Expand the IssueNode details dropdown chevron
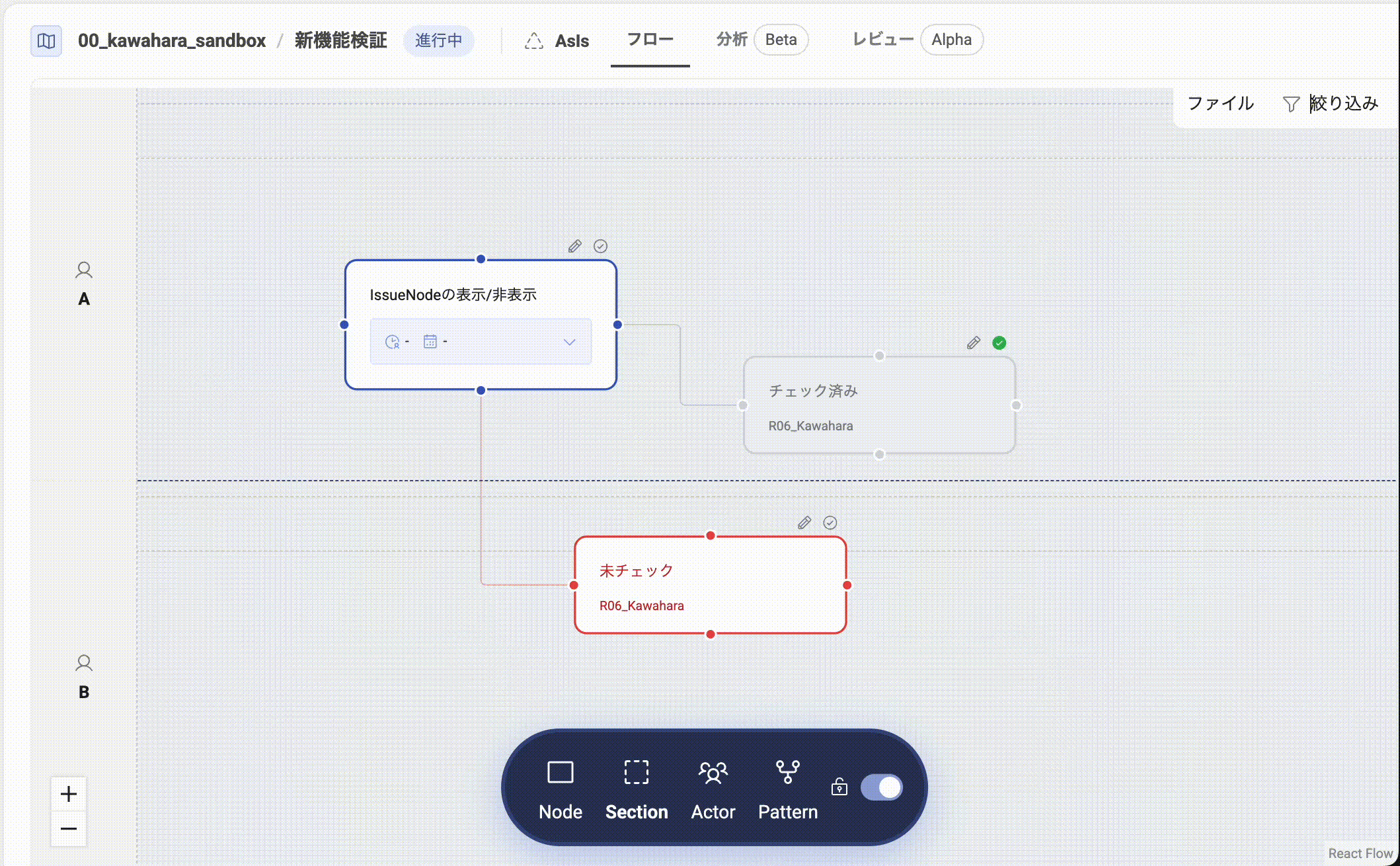 [569, 342]
